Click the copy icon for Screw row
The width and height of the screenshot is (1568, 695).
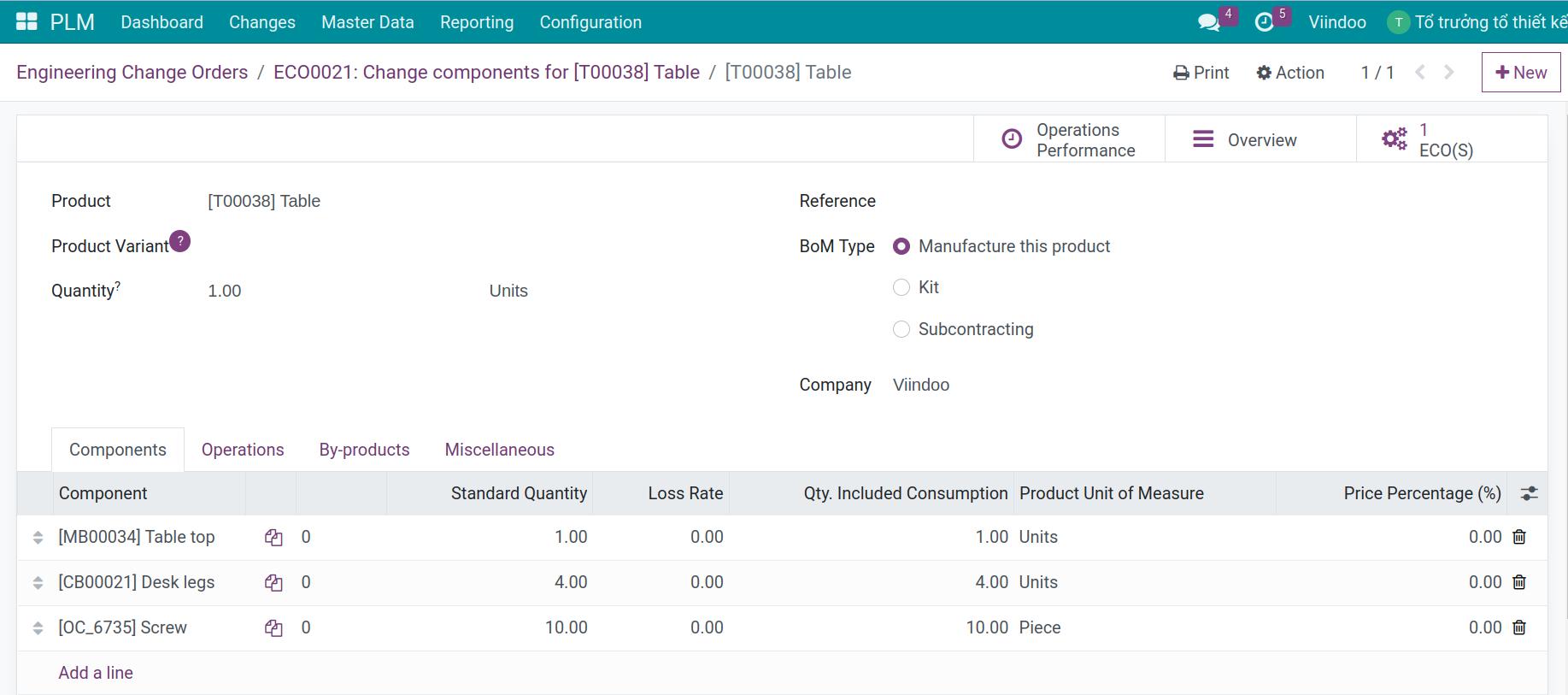(x=273, y=627)
